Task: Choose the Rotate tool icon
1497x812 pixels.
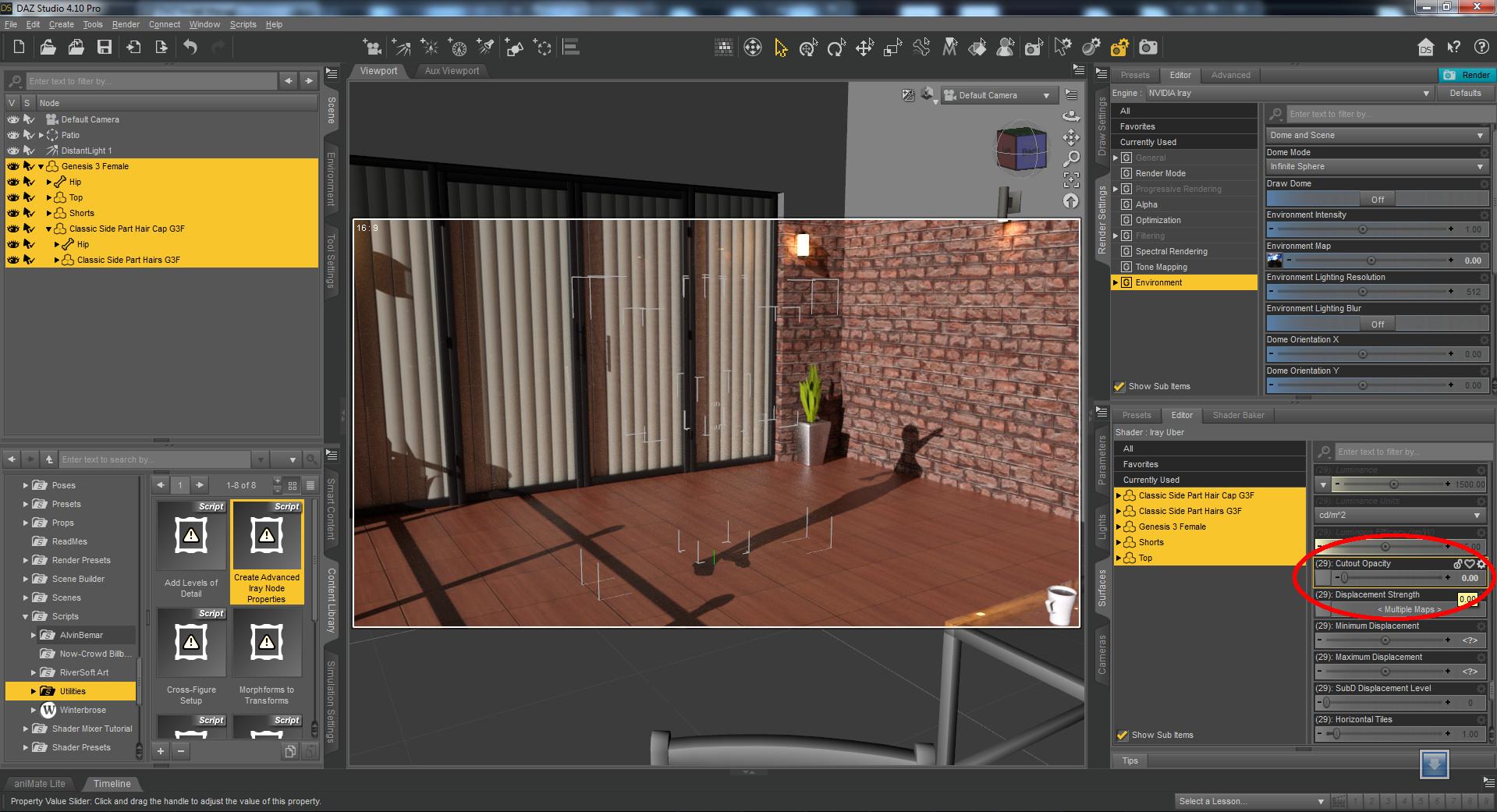Action: 836,48
